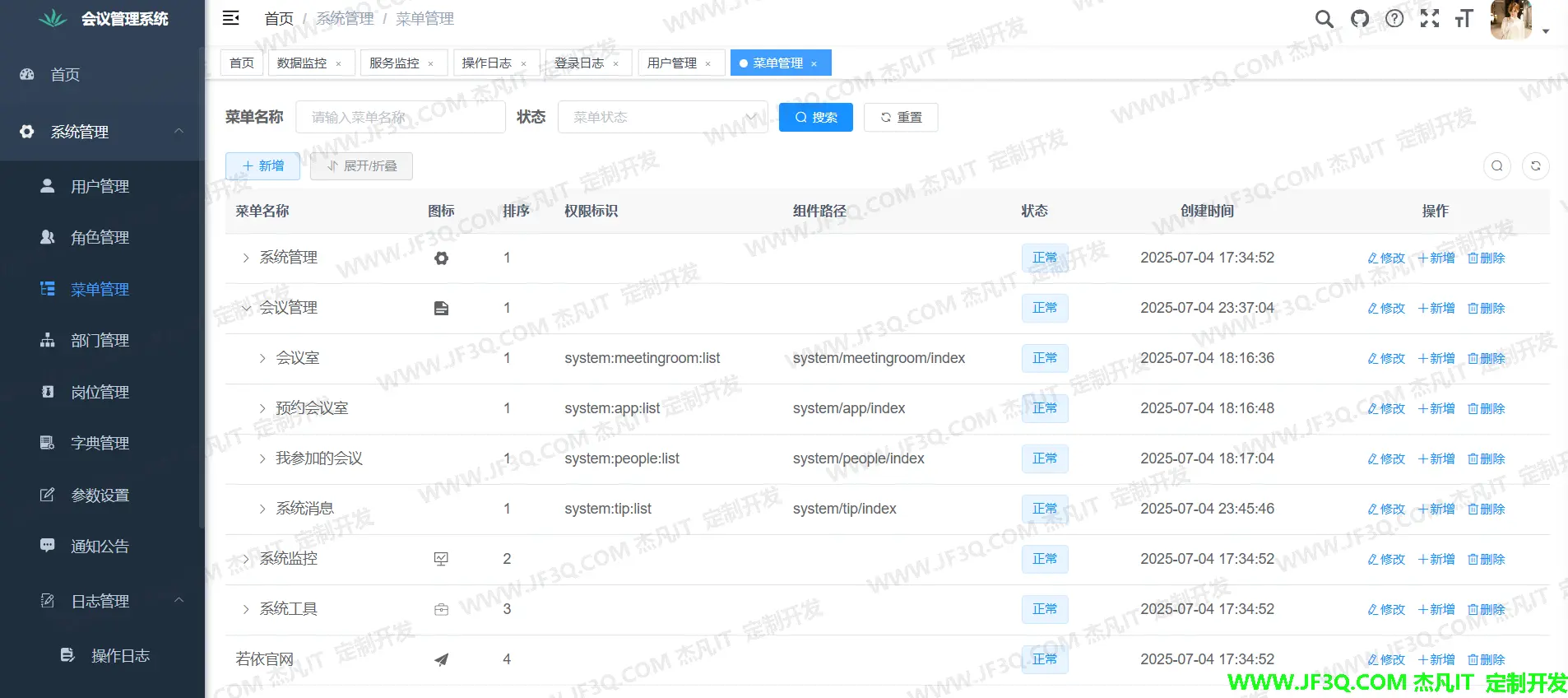Click the blue 搜索 button
The height and width of the screenshot is (698, 1568).
point(815,117)
